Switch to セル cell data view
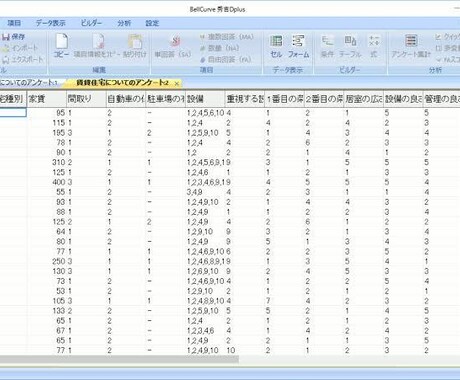 click(276, 46)
